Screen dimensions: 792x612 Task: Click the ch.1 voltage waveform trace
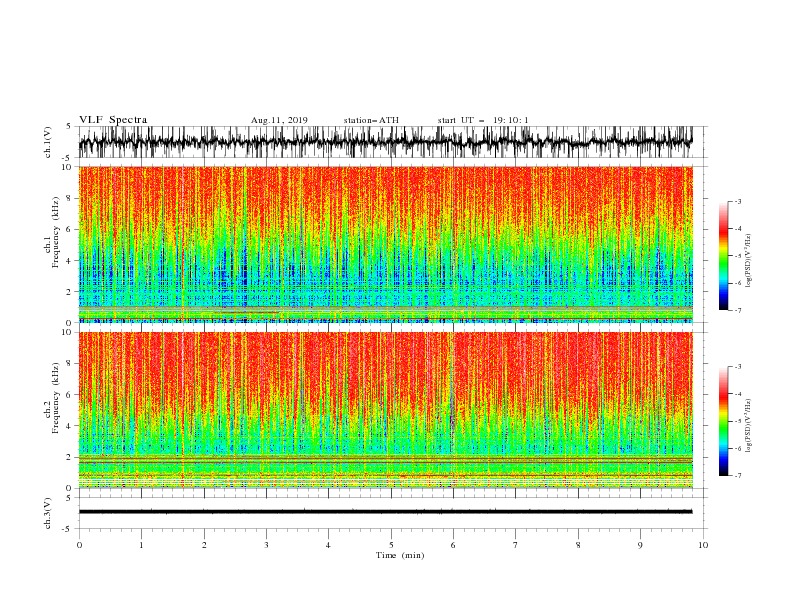tap(385, 142)
